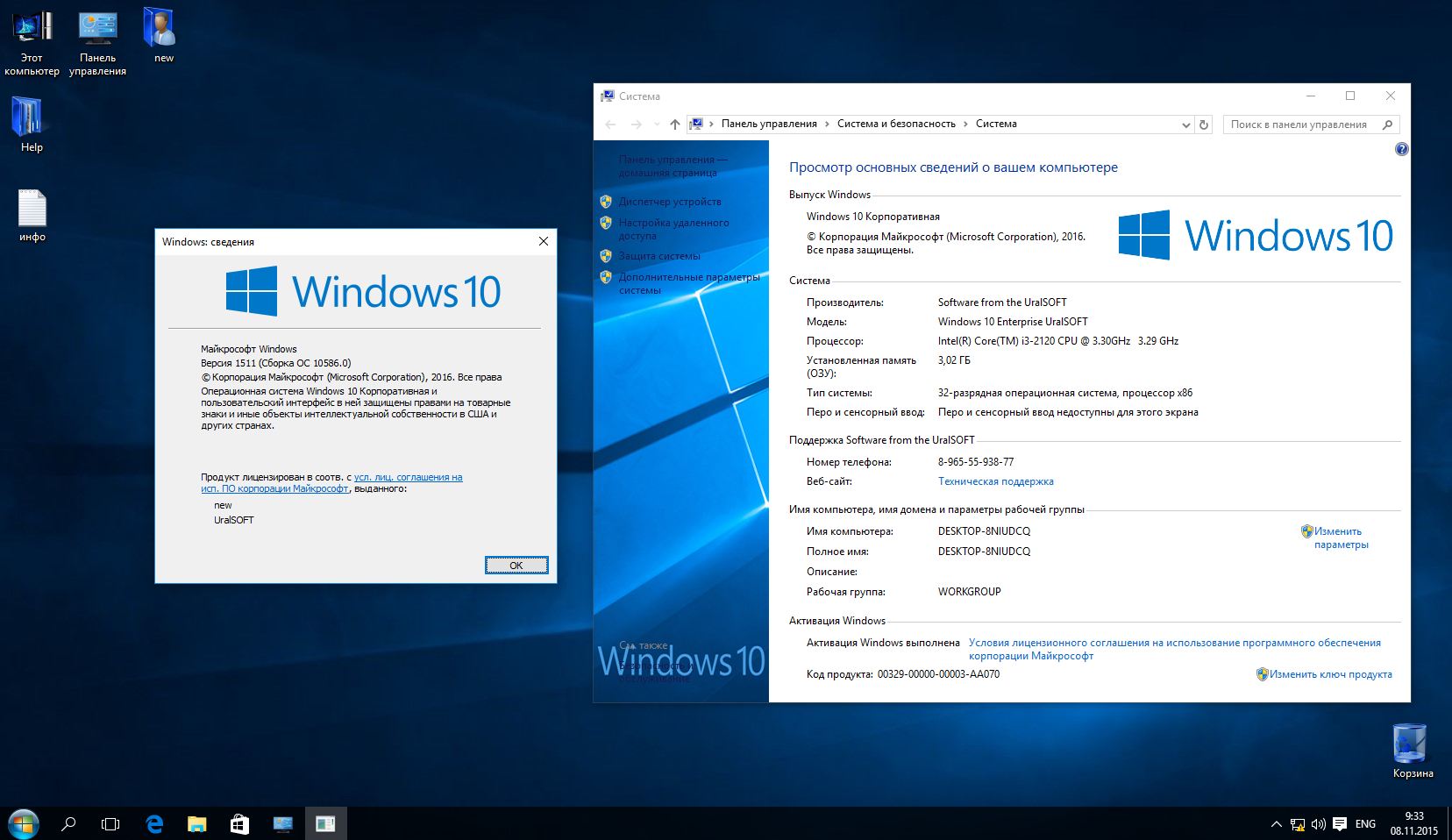Switch to the winver taskbar icon
Screen dimensions: 1452x840
(x=325, y=823)
